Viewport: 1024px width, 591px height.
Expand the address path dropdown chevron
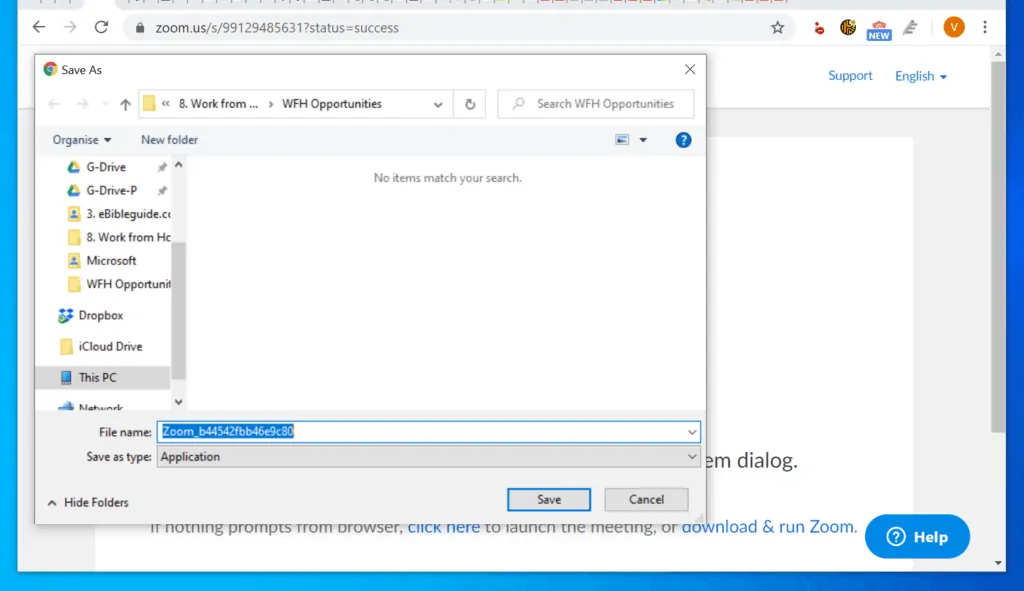click(x=438, y=104)
